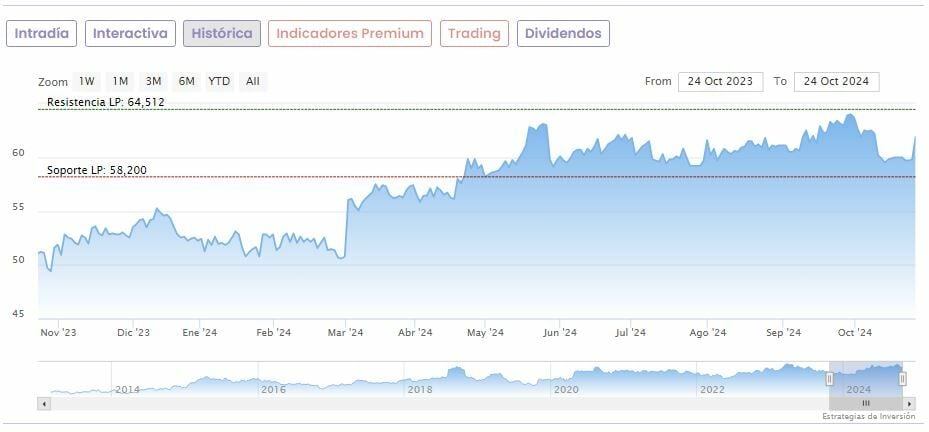Image resolution: width=929 pixels, height=432 pixels.
Task: Click the navigator's left range handle
Action: [x=829, y=379]
